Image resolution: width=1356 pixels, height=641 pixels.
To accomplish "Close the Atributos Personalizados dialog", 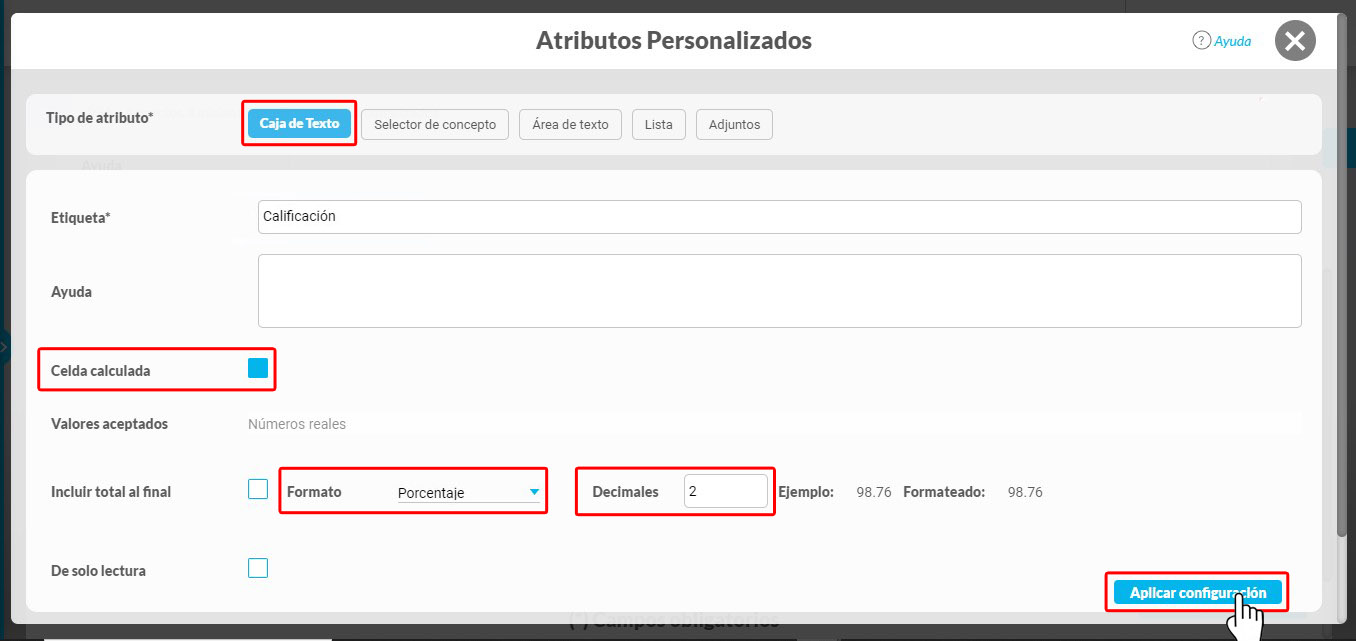I will [1295, 41].
